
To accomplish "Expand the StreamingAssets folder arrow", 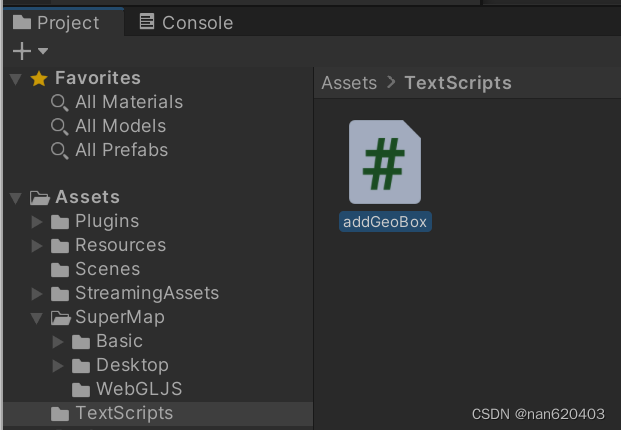I will click(x=37, y=294).
